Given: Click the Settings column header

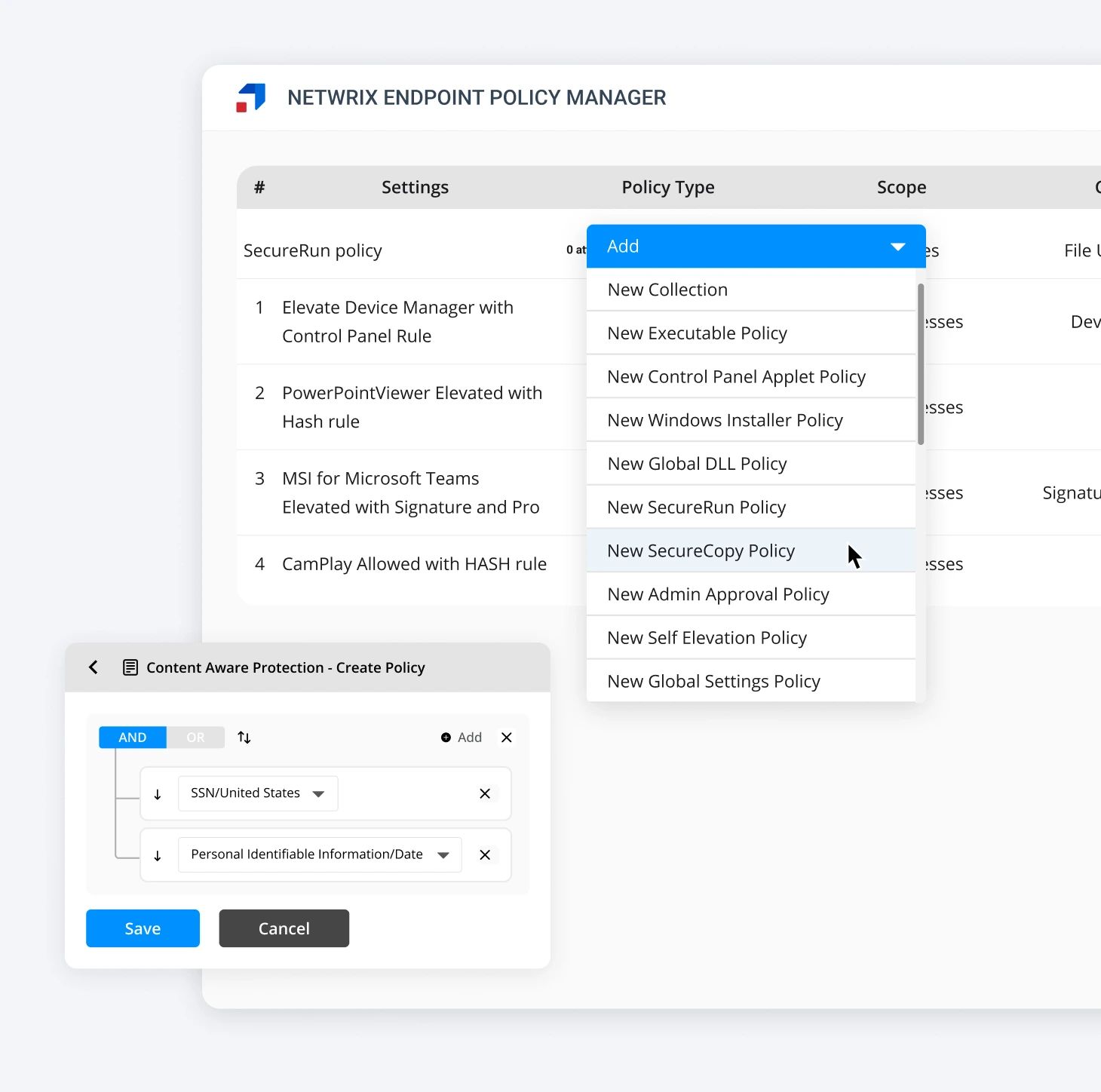Looking at the screenshot, I should [x=415, y=187].
